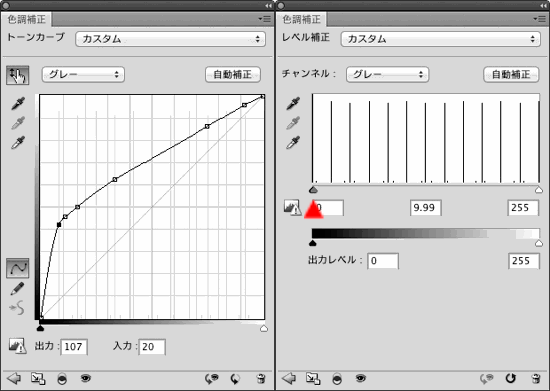Image resolution: width=550 pixels, height=391 pixels.
Task: Pick the gray point eyedropper in Curves panel
Action: tap(18, 123)
